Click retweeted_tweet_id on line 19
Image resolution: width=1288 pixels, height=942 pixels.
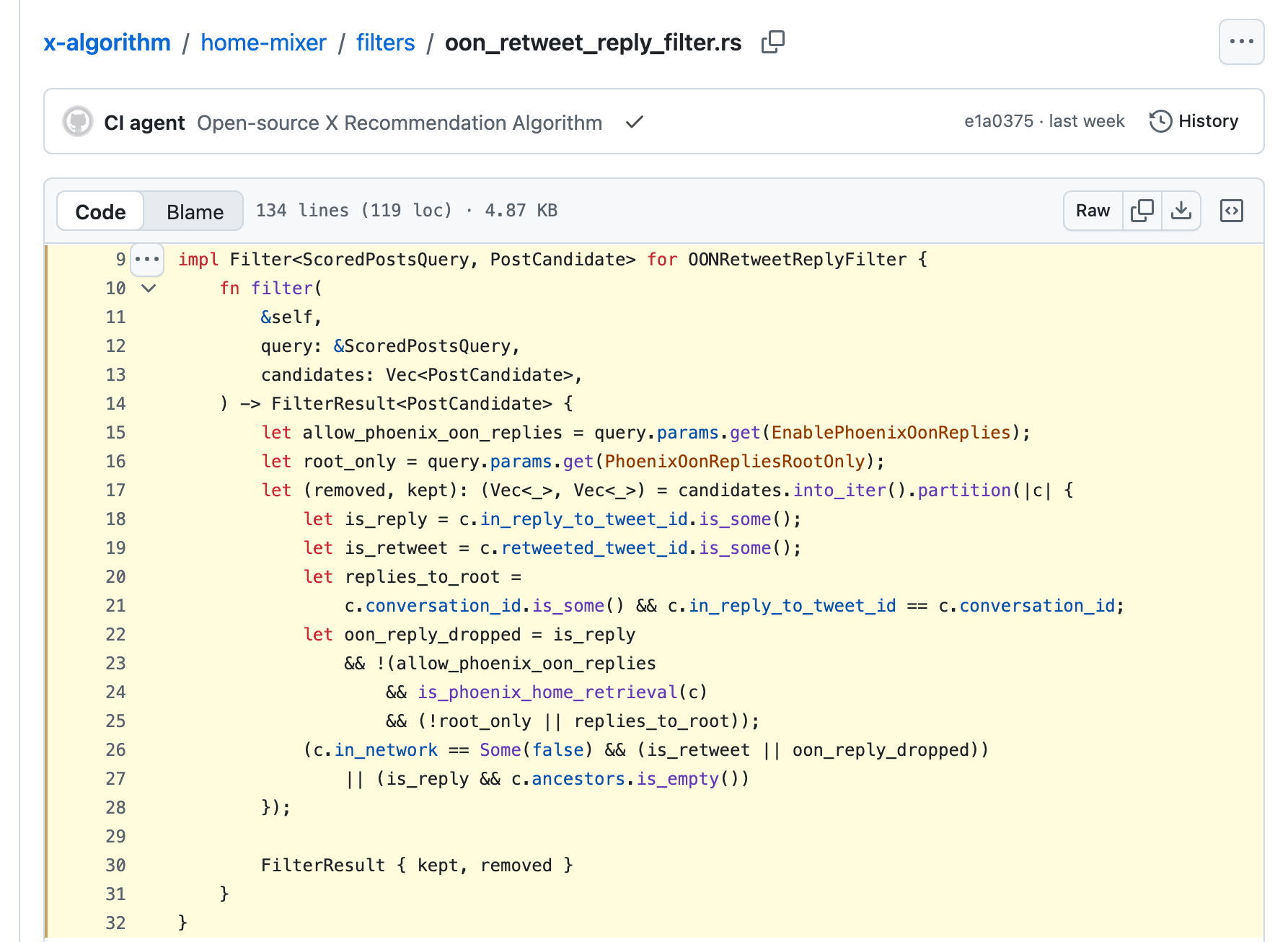tap(595, 548)
